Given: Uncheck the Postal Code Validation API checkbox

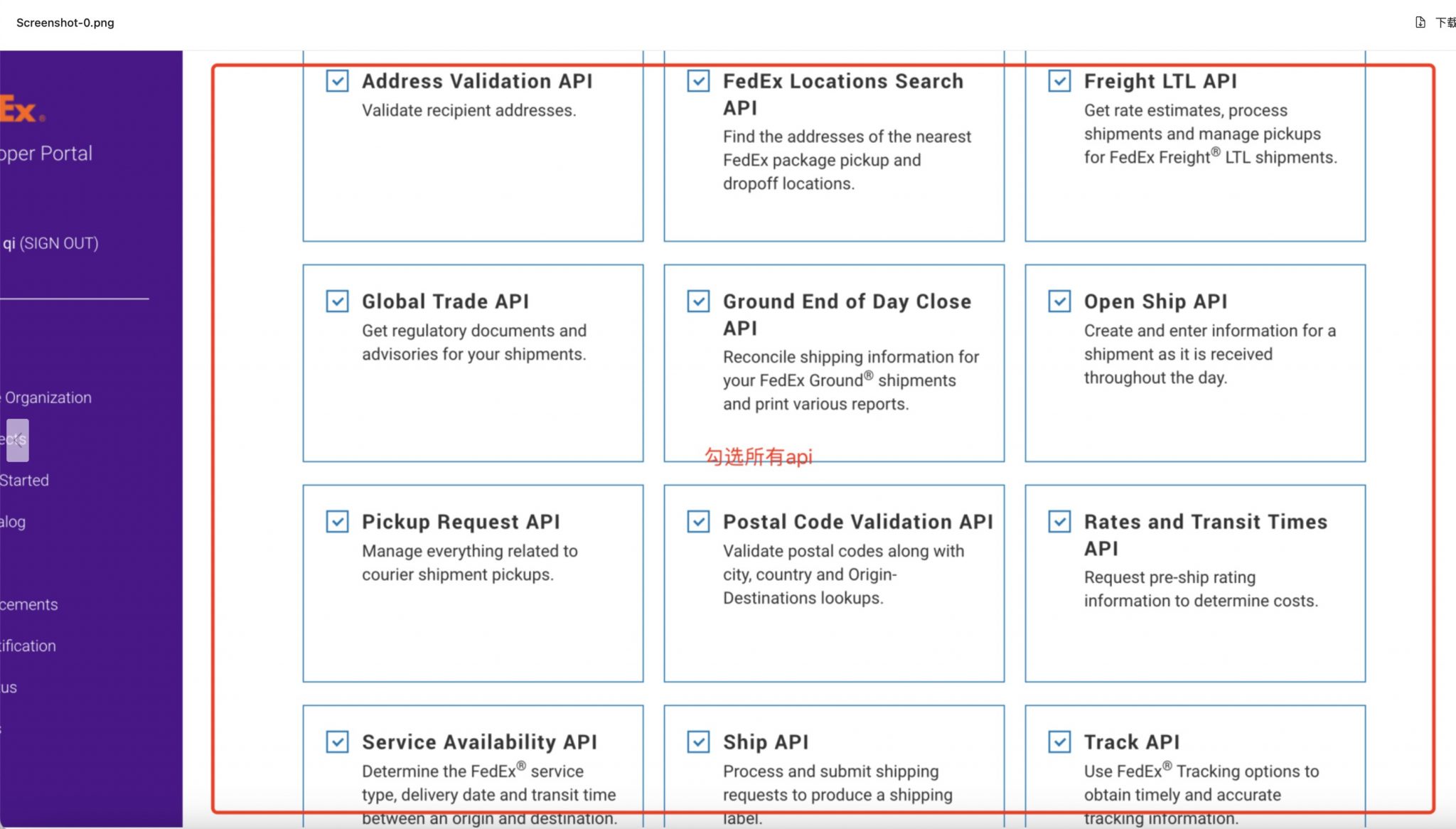Looking at the screenshot, I should pyautogui.click(x=698, y=522).
